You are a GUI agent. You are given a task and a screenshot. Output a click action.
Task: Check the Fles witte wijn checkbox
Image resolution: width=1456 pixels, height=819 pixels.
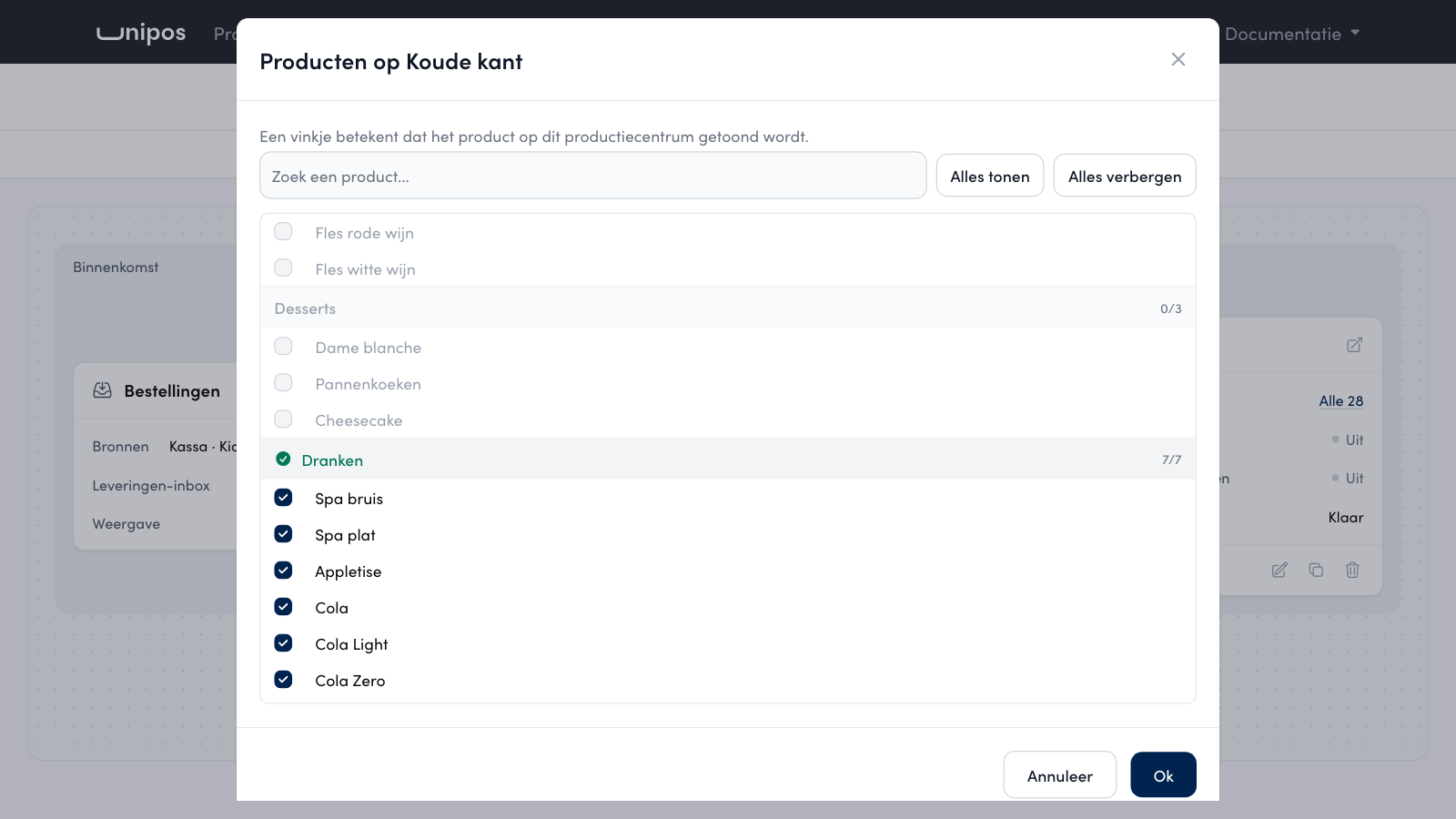pyautogui.click(x=283, y=268)
